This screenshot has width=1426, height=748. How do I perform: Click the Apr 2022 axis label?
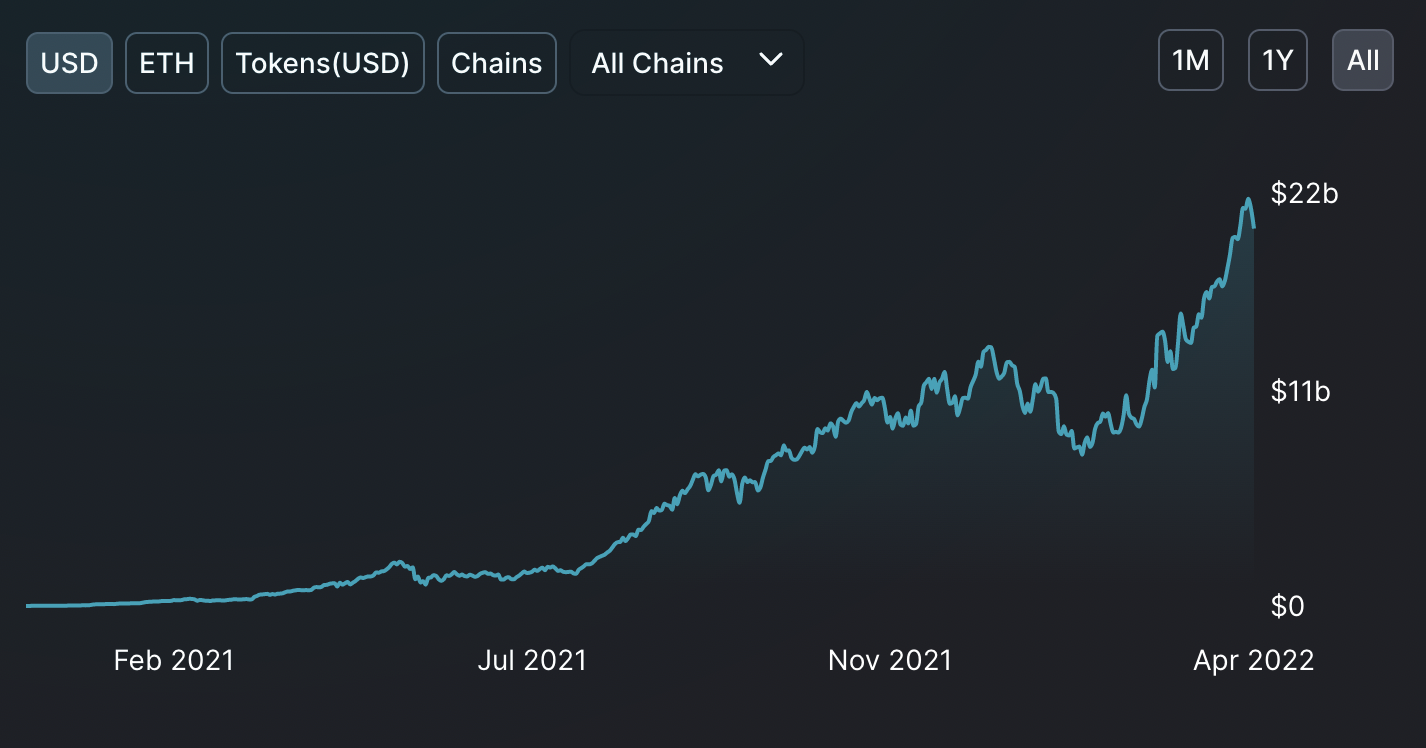click(x=1254, y=660)
